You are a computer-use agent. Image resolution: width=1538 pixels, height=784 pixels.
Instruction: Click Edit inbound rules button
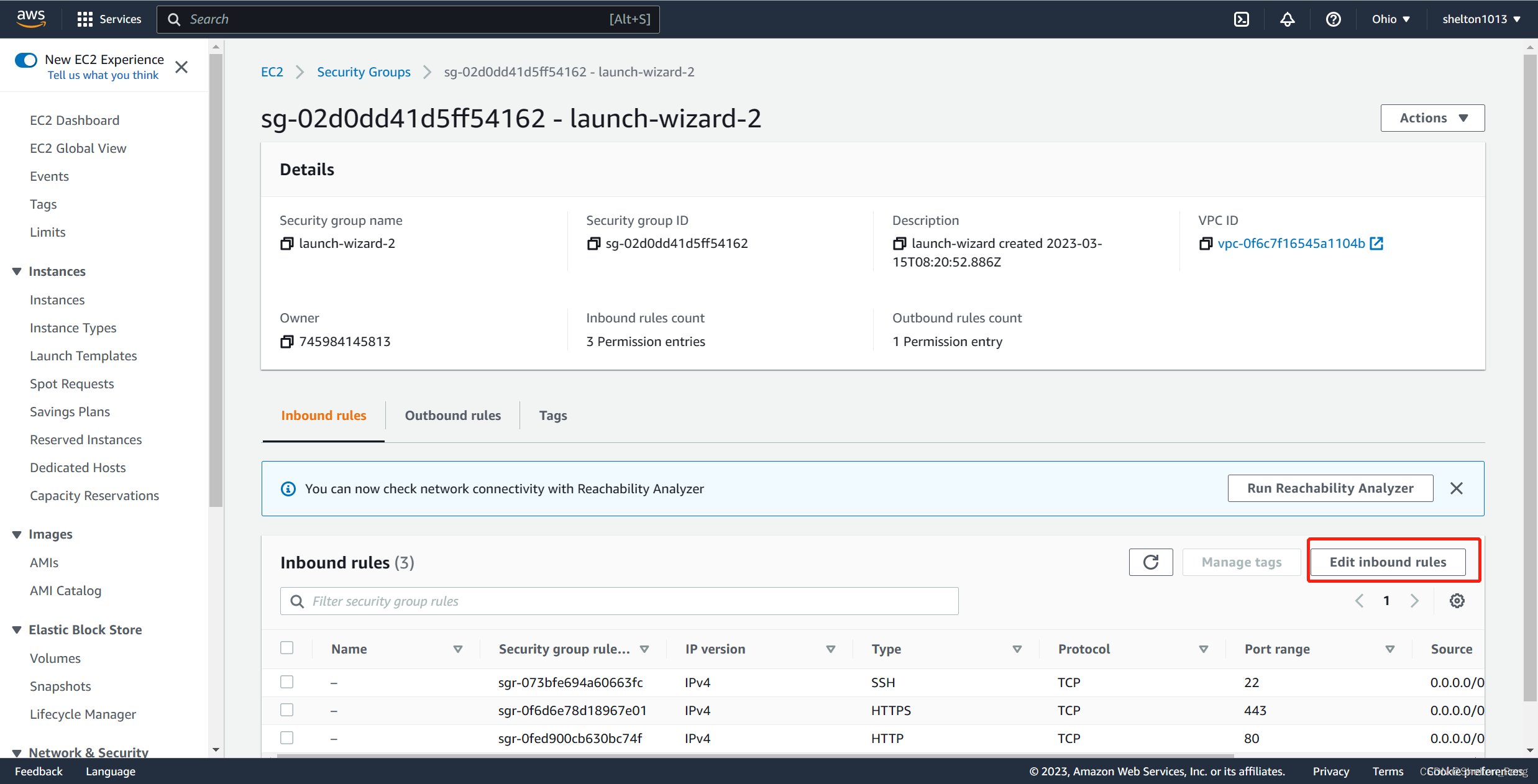(1388, 562)
